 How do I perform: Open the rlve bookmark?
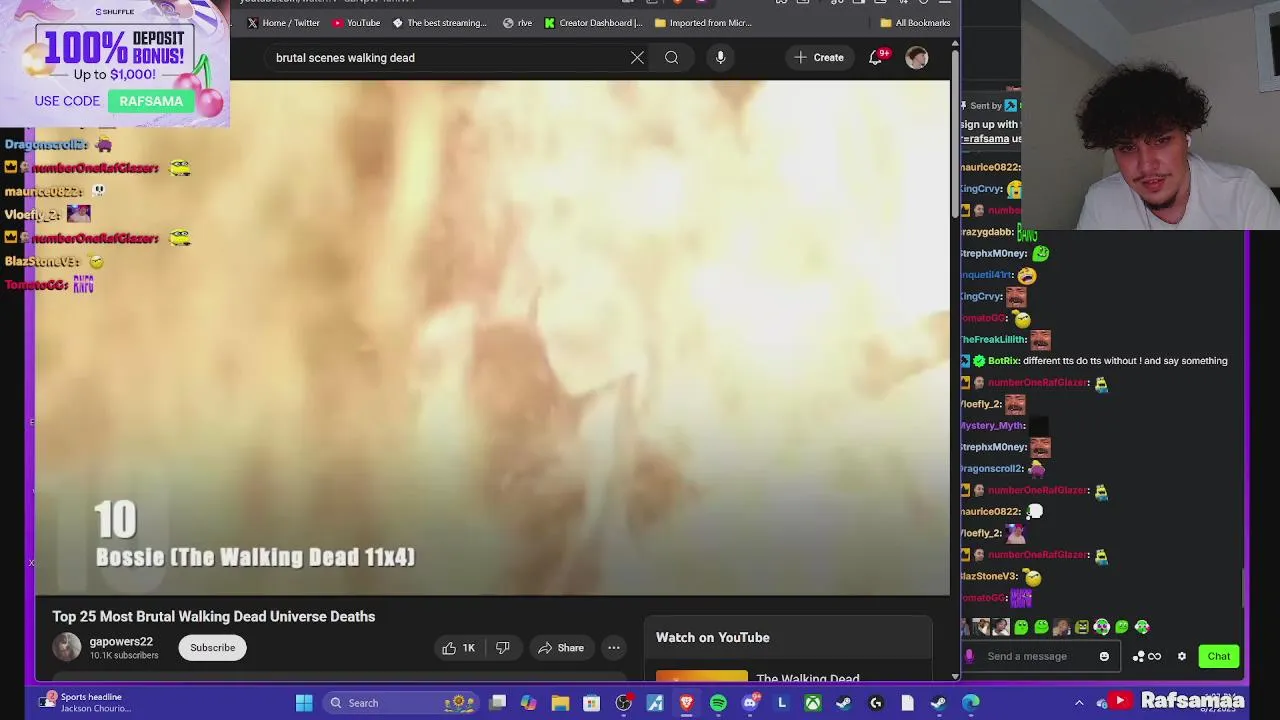pos(518,23)
